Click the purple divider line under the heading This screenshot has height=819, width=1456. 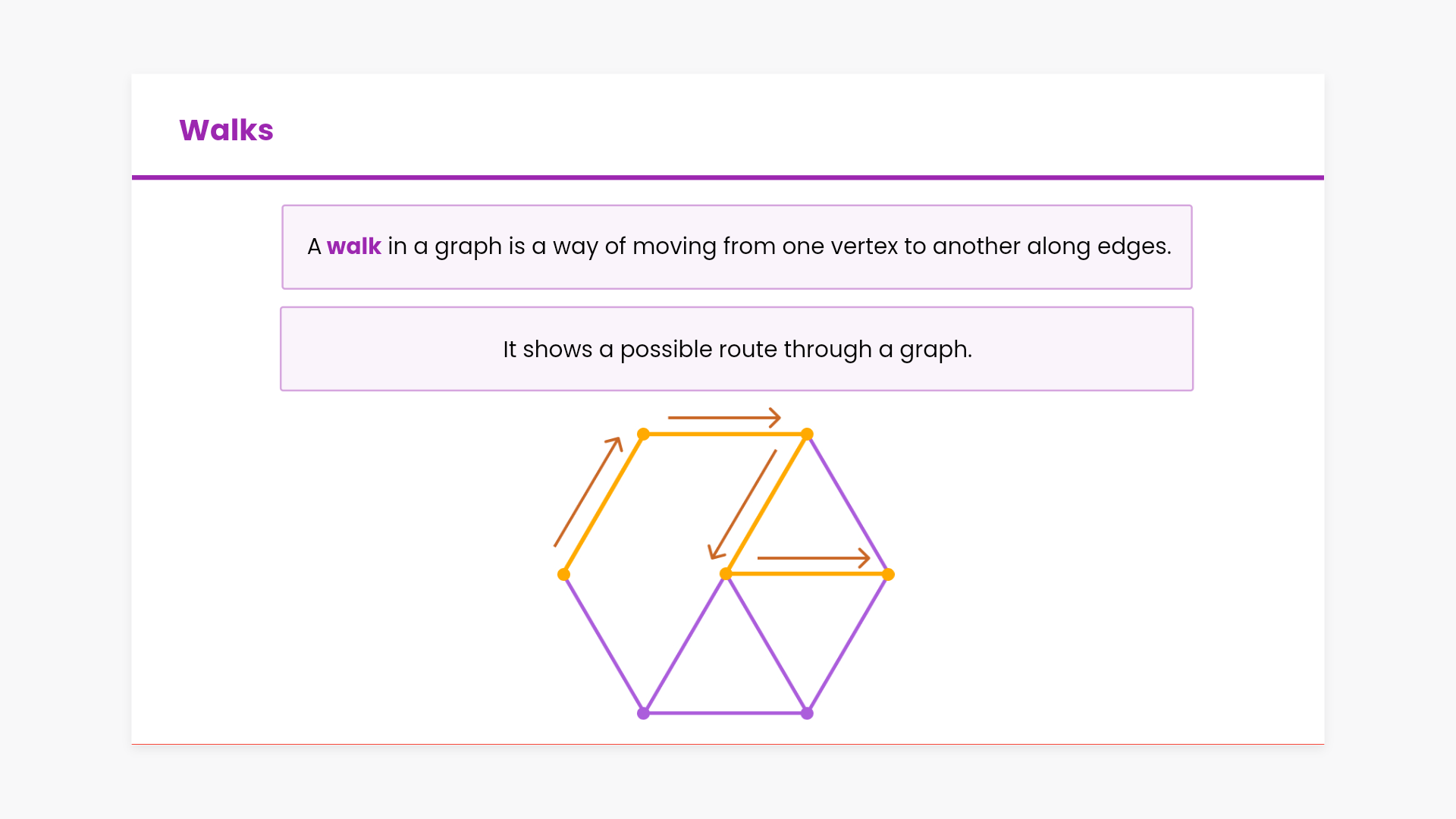[728, 178]
